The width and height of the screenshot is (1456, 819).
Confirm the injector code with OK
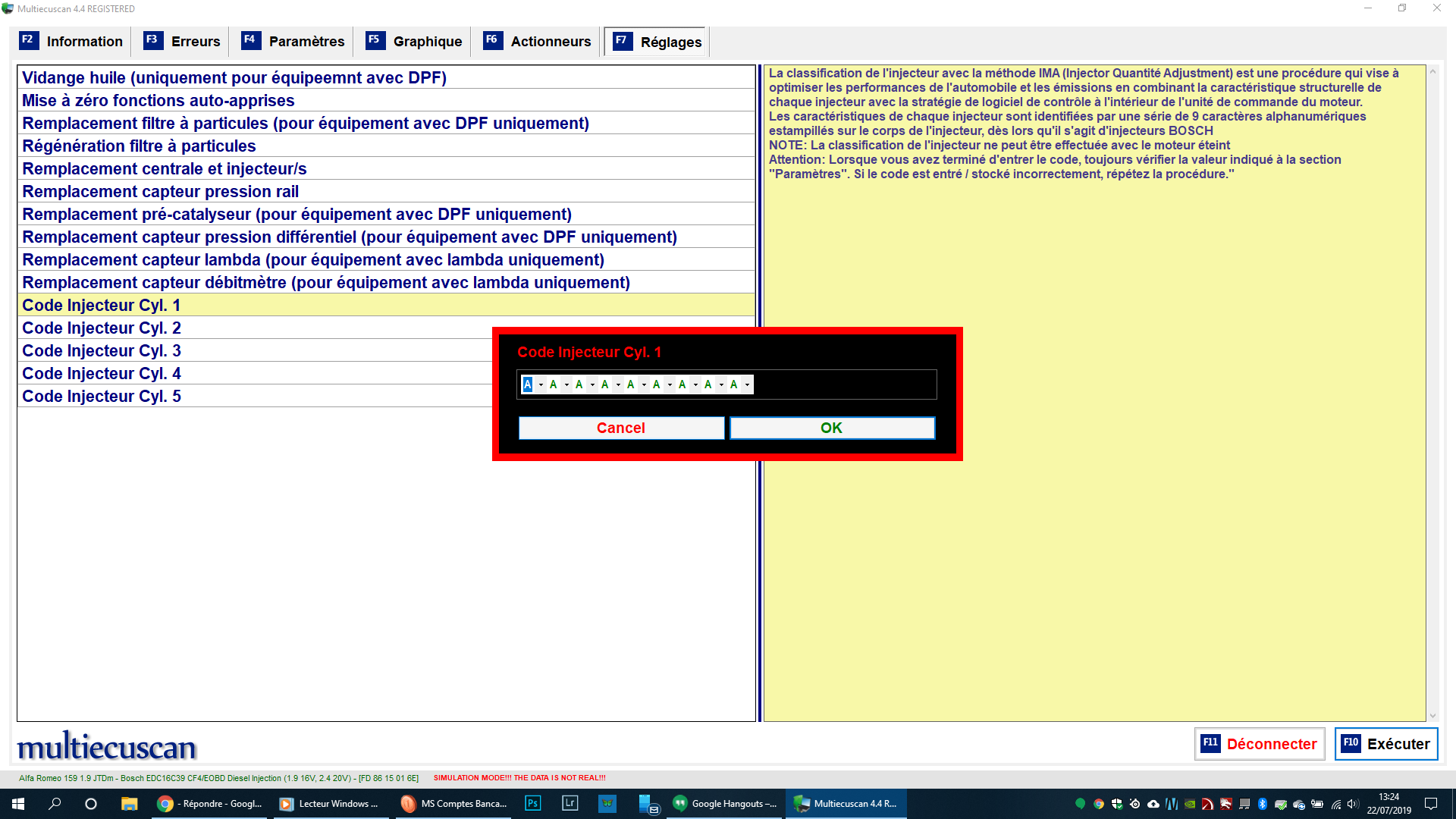click(x=832, y=428)
